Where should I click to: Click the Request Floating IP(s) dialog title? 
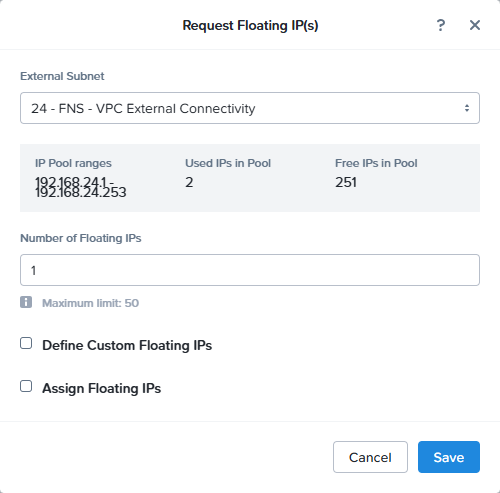(x=250, y=25)
